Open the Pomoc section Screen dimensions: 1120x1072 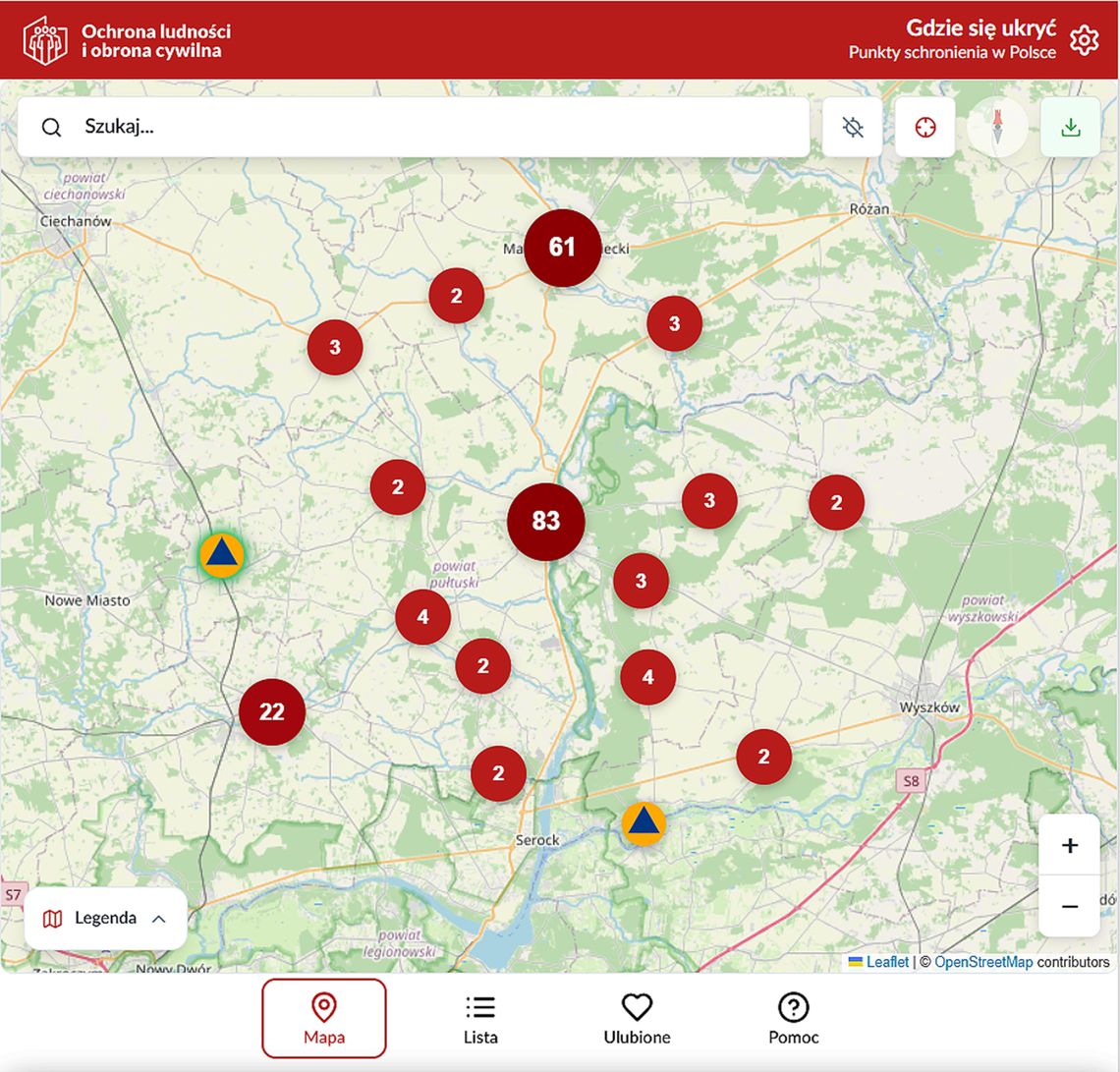pyautogui.click(x=794, y=1019)
